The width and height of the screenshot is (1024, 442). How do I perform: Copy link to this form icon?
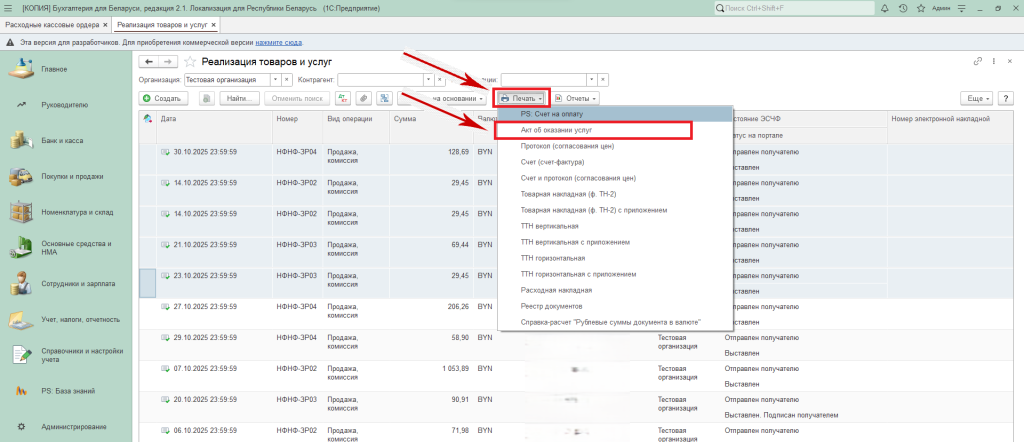point(977,62)
